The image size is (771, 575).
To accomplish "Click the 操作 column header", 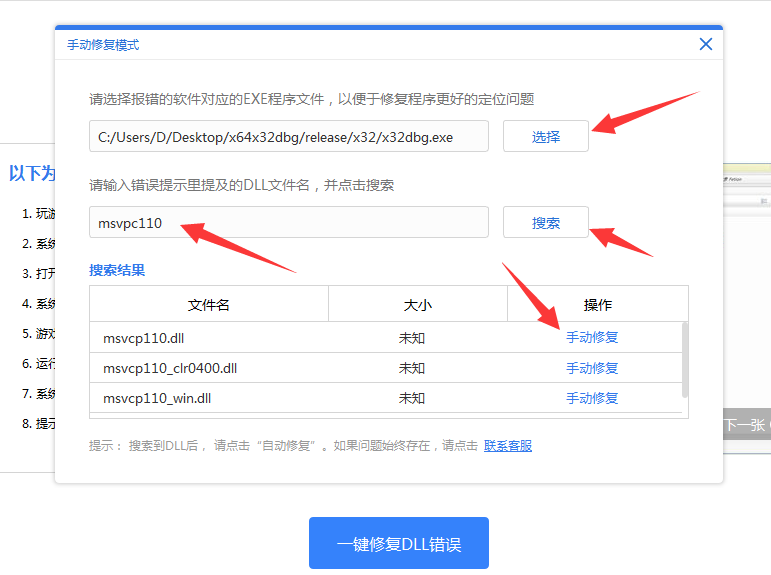I will 597,305.
